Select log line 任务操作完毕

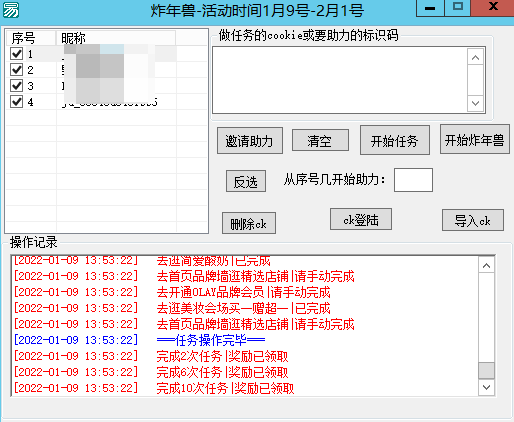coord(211,340)
